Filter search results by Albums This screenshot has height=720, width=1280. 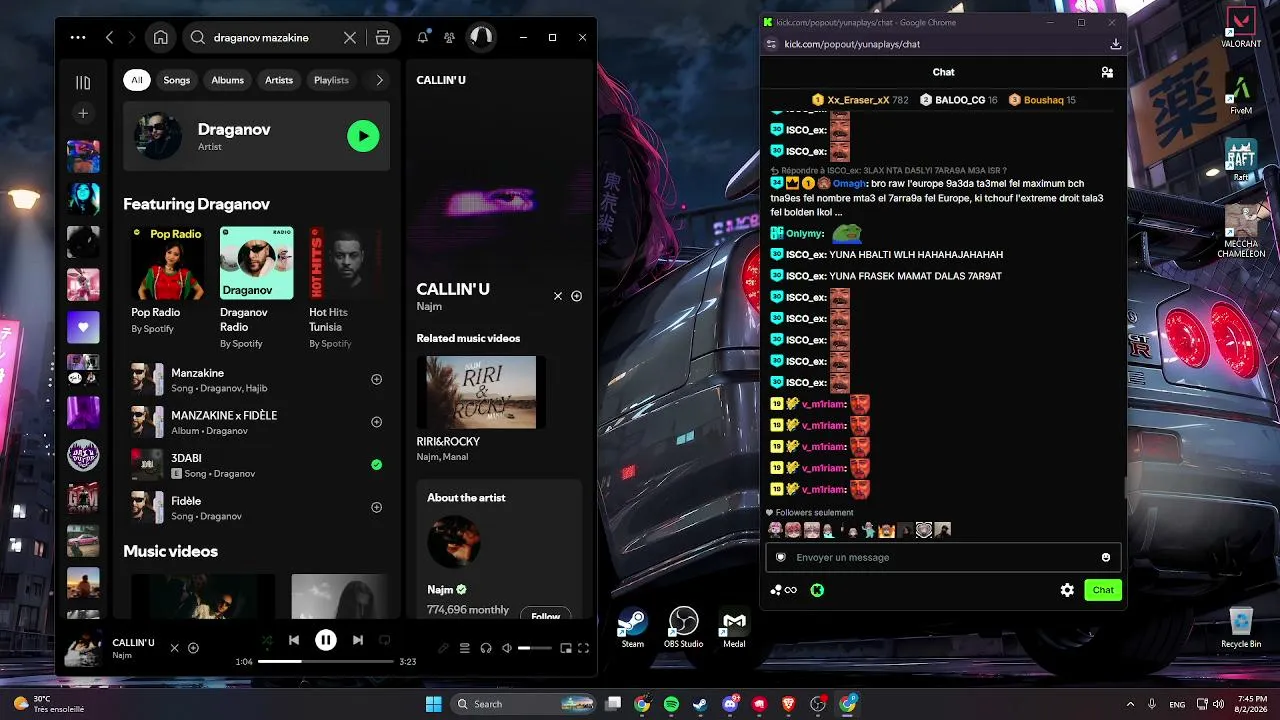(x=228, y=80)
